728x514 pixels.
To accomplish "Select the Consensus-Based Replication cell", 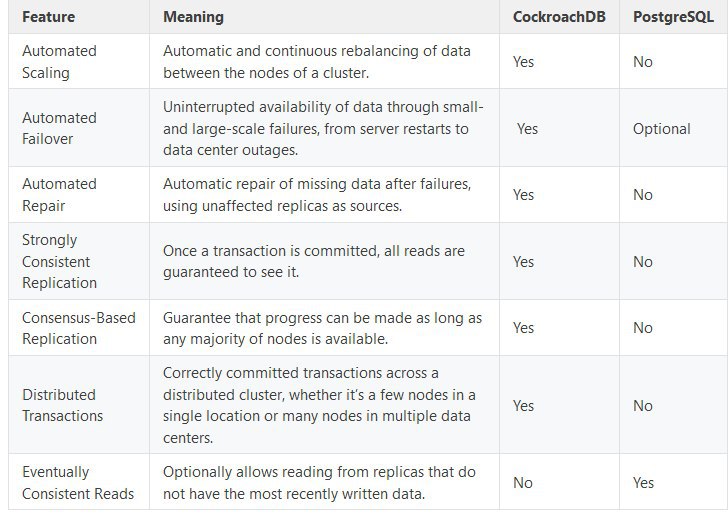I will [79, 328].
